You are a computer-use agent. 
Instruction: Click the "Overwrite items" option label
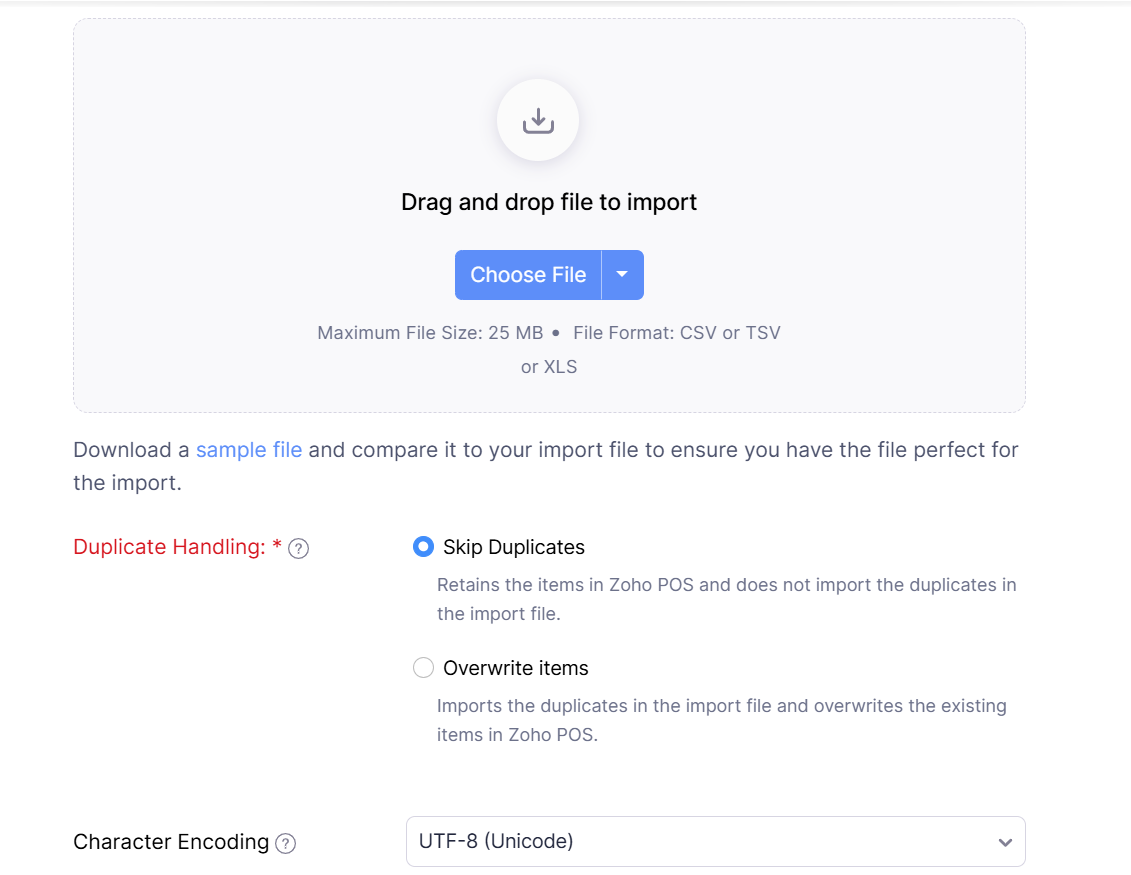pyautogui.click(x=516, y=668)
